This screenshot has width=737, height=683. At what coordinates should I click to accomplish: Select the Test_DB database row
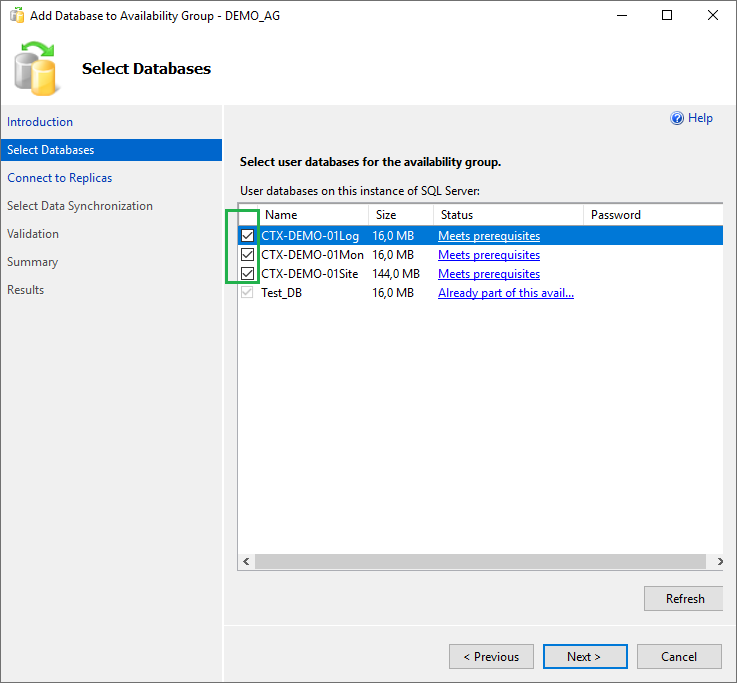pyautogui.click(x=480, y=293)
